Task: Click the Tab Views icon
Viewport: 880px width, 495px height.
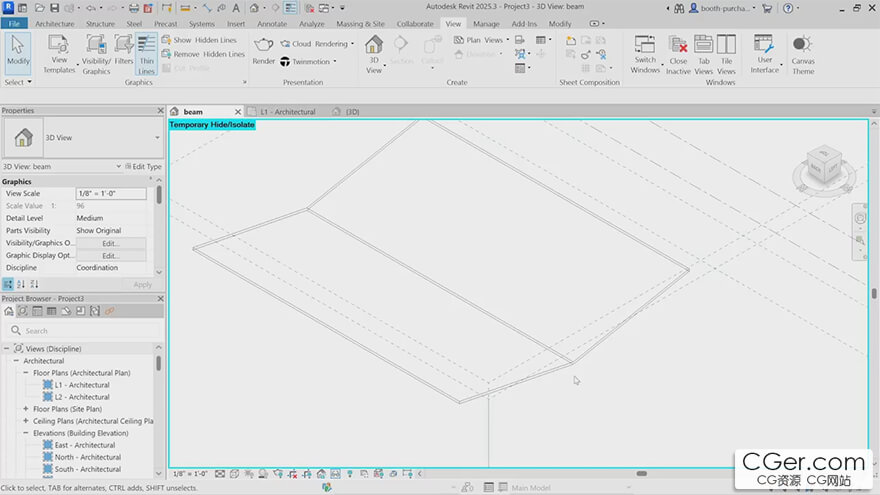Action: [x=703, y=54]
